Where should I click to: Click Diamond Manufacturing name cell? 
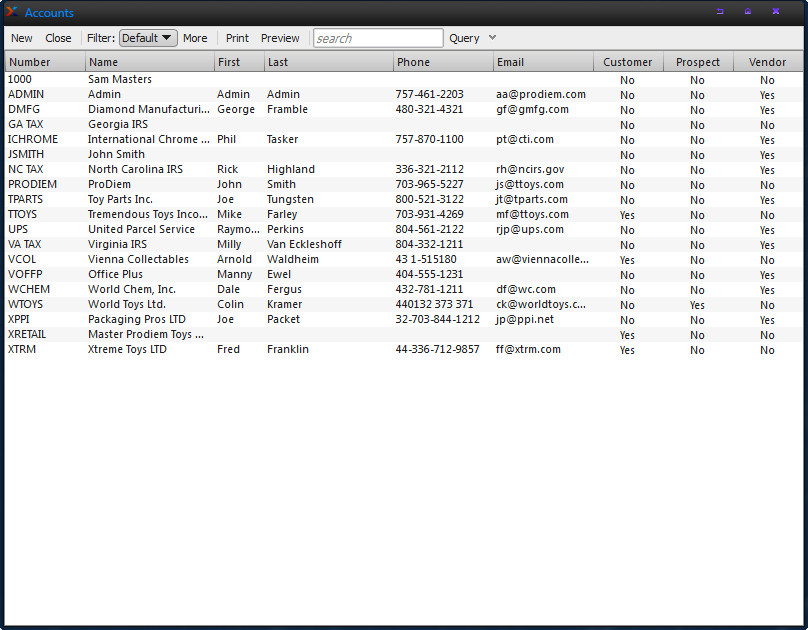click(x=148, y=109)
